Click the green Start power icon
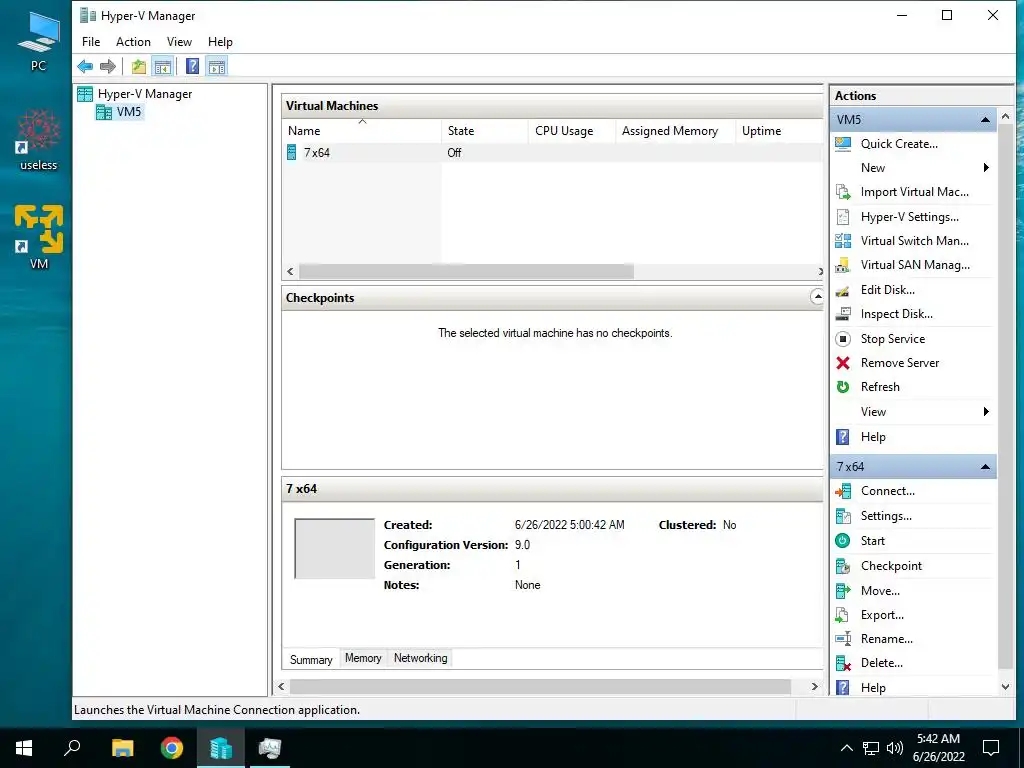Image resolution: width=1024 pixels, height=768 pixels. [x=842, y=541]
